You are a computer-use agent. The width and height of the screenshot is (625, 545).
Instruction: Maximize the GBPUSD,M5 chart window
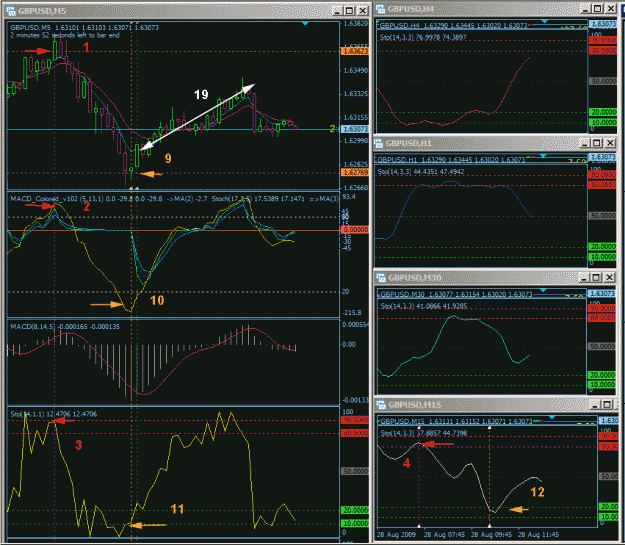click(x=350, y=11)
